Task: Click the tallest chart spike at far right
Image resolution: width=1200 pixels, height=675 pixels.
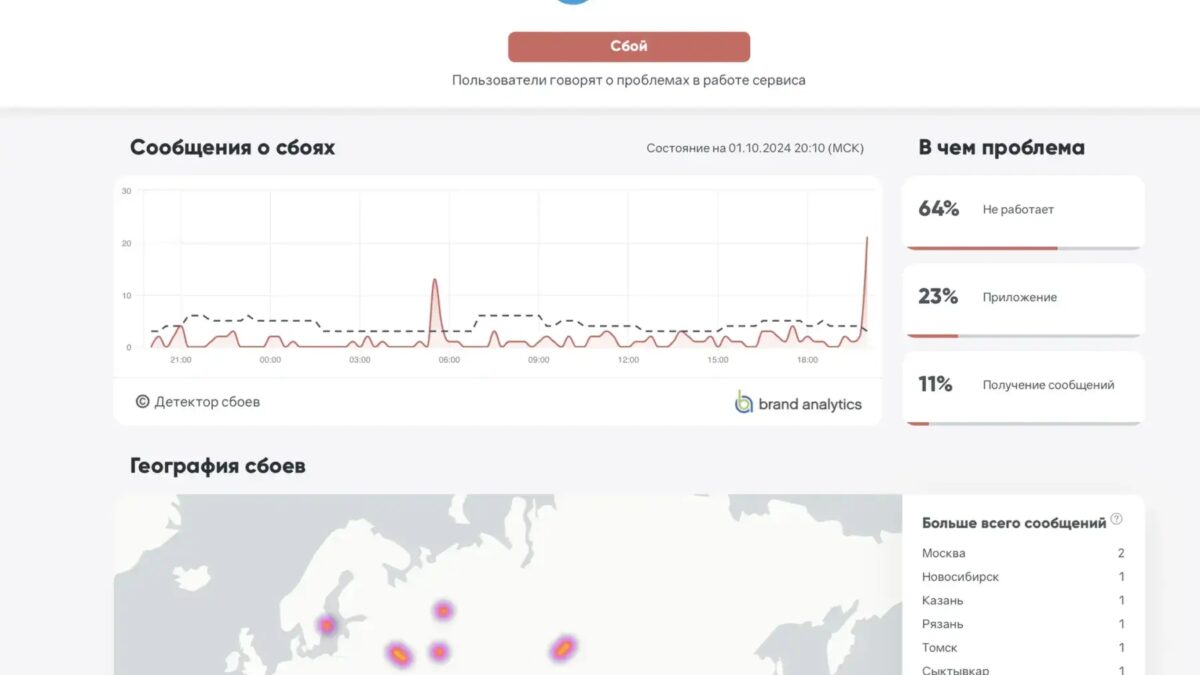Action: [x=866, y=240]
